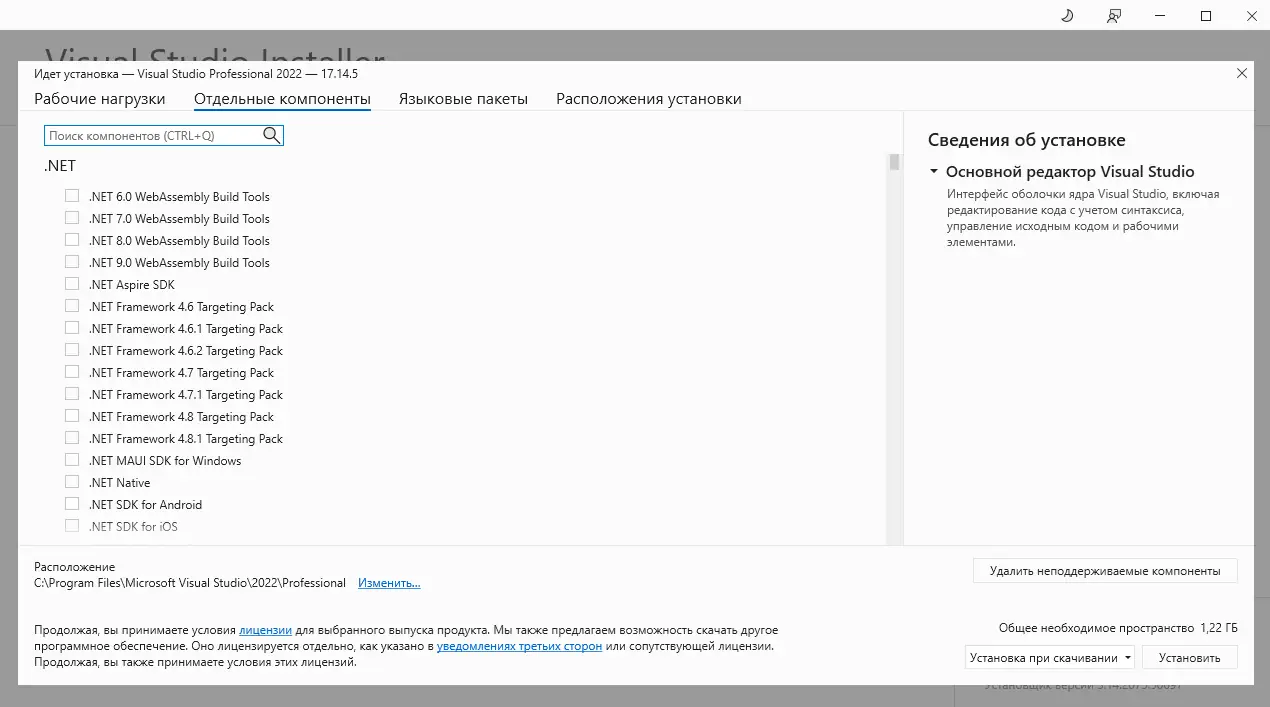The image size is (1270, 707).
Task: Click the '1,22 ГБ' required space value
Action: point(1218,628)
